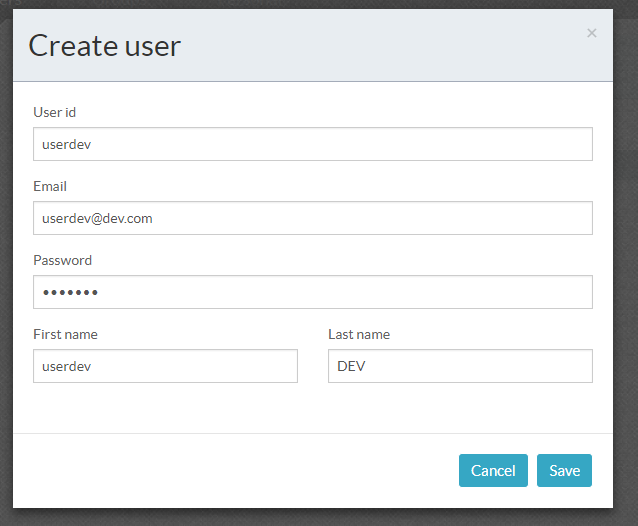Screen dimensions: 638x526
Task: Click the Save button
Action: pos(564,470)
